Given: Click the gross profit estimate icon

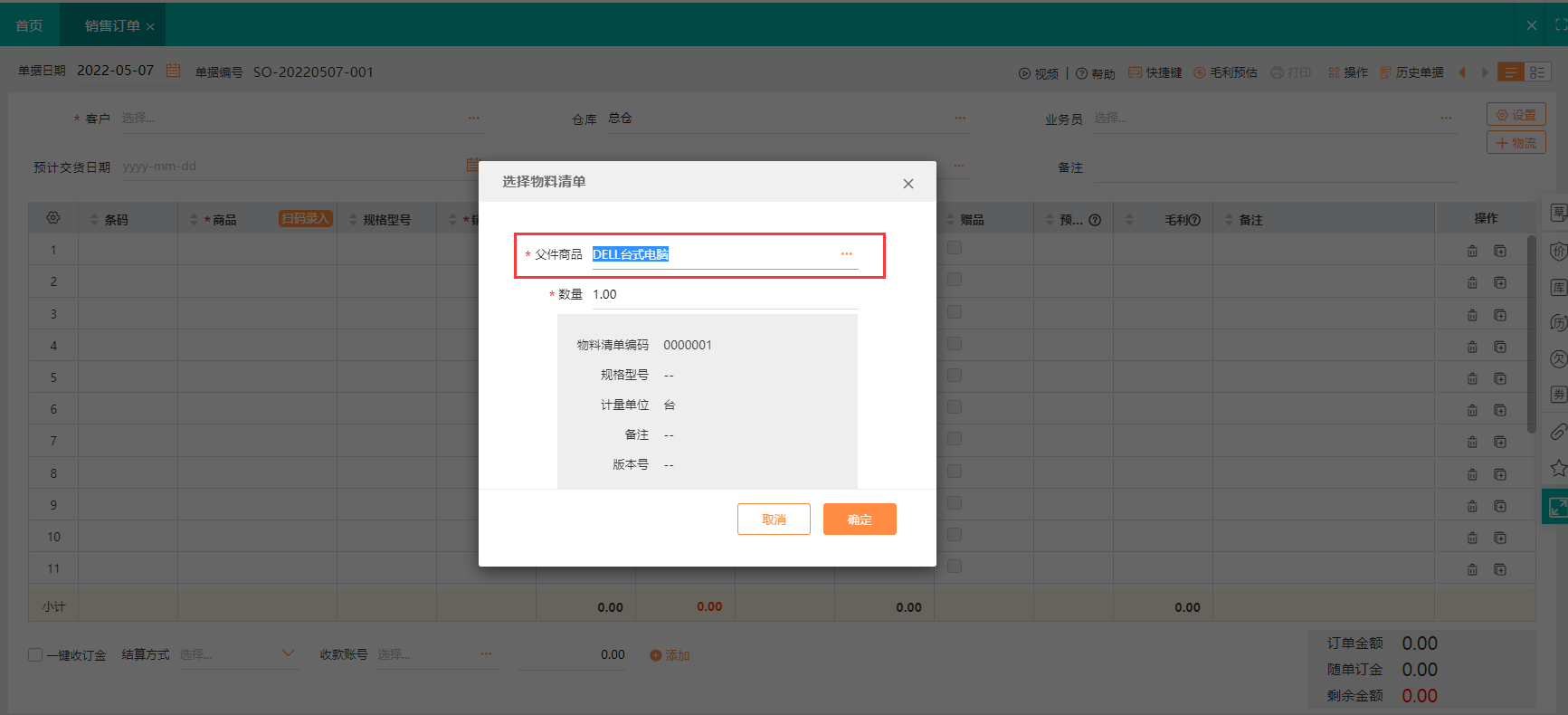Looking at the screenshot, I should 1200,72.
